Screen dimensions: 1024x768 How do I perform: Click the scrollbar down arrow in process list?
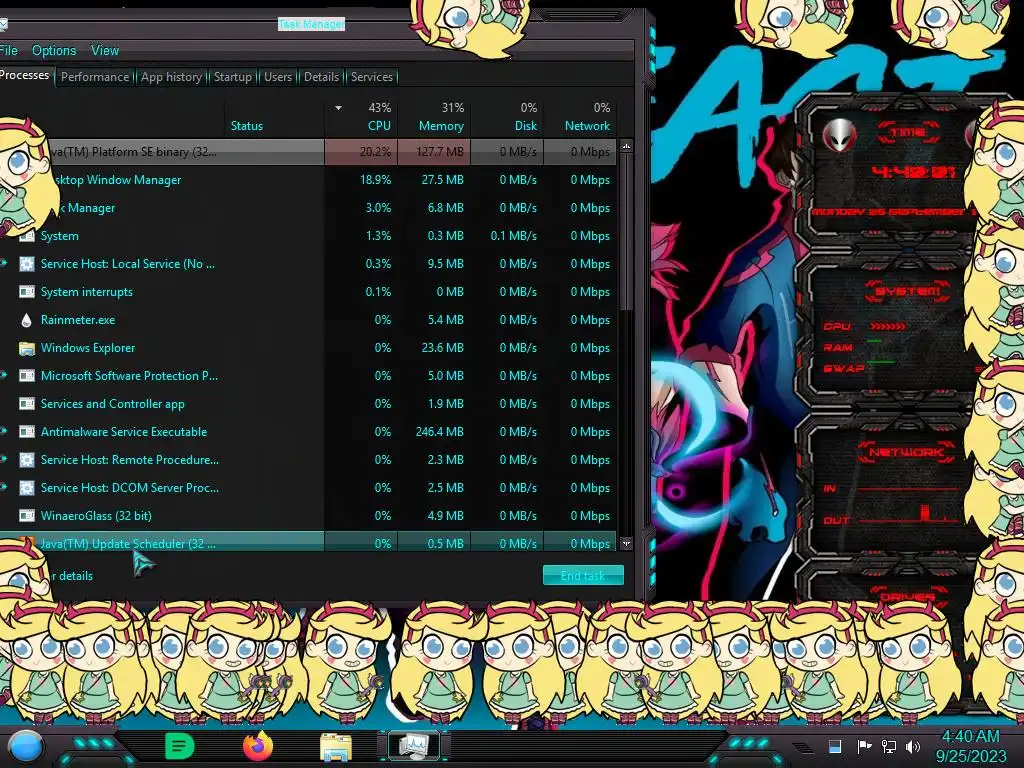[626, 543]
